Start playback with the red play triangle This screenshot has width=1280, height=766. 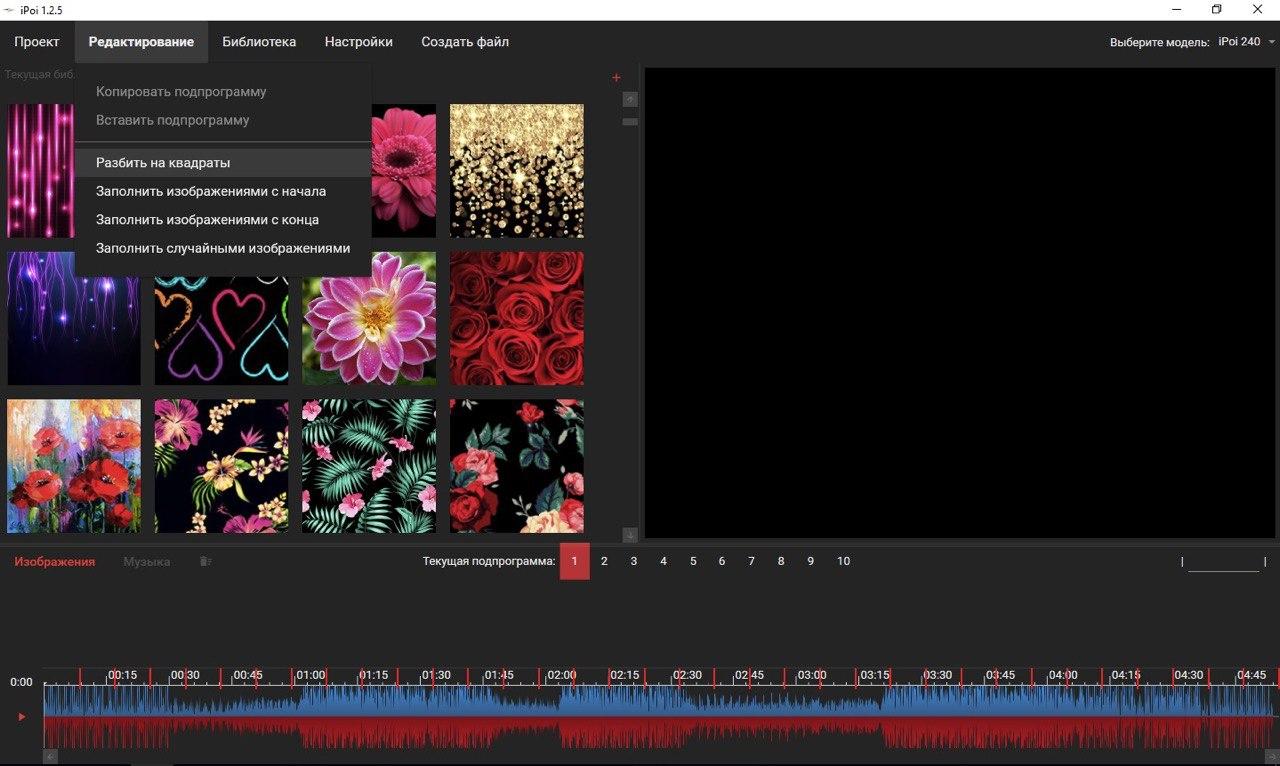21,716
